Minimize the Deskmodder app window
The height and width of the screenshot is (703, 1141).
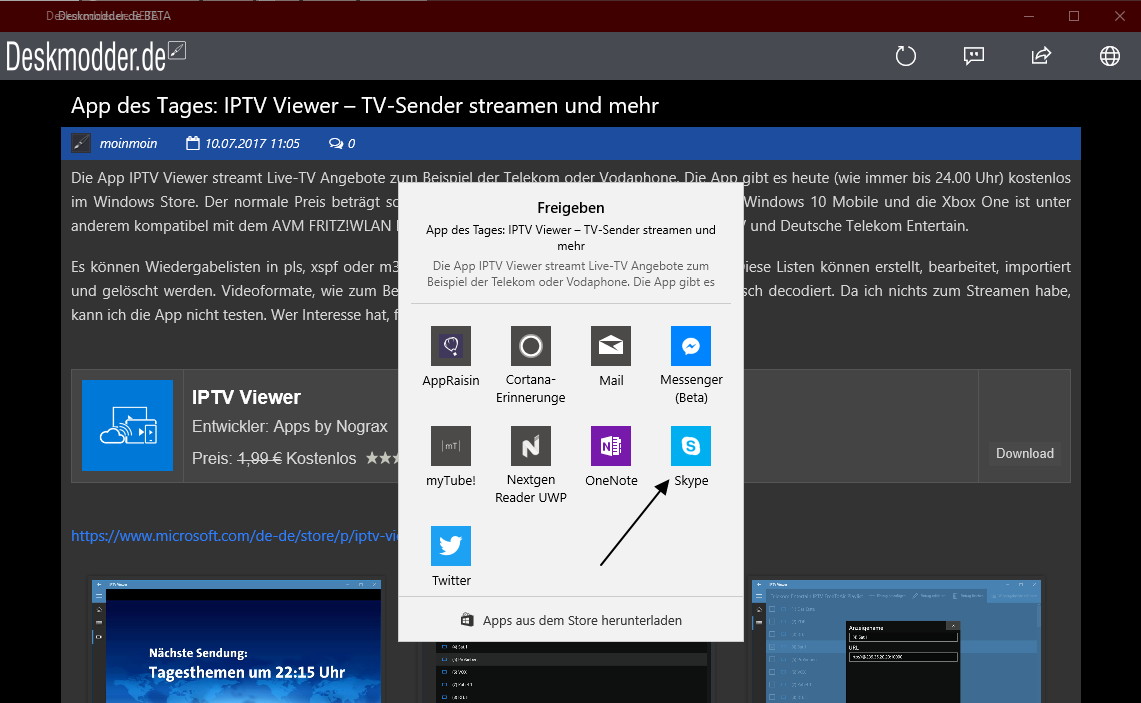pos(1029,16)
